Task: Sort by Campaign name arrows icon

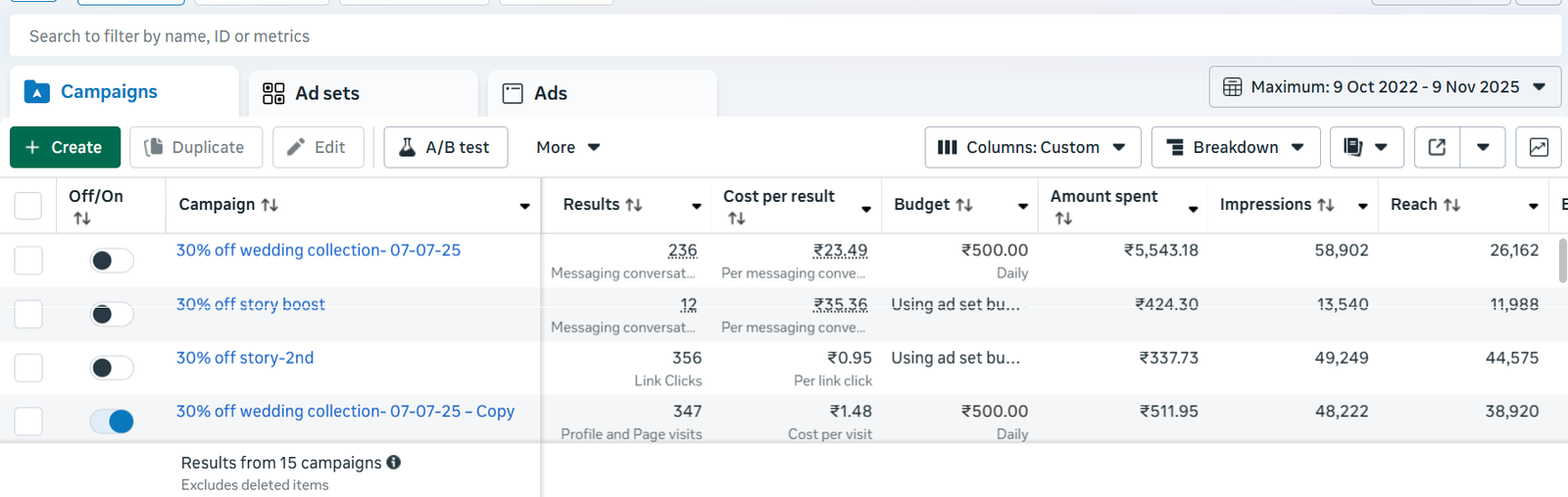Action: coord(270,205)
